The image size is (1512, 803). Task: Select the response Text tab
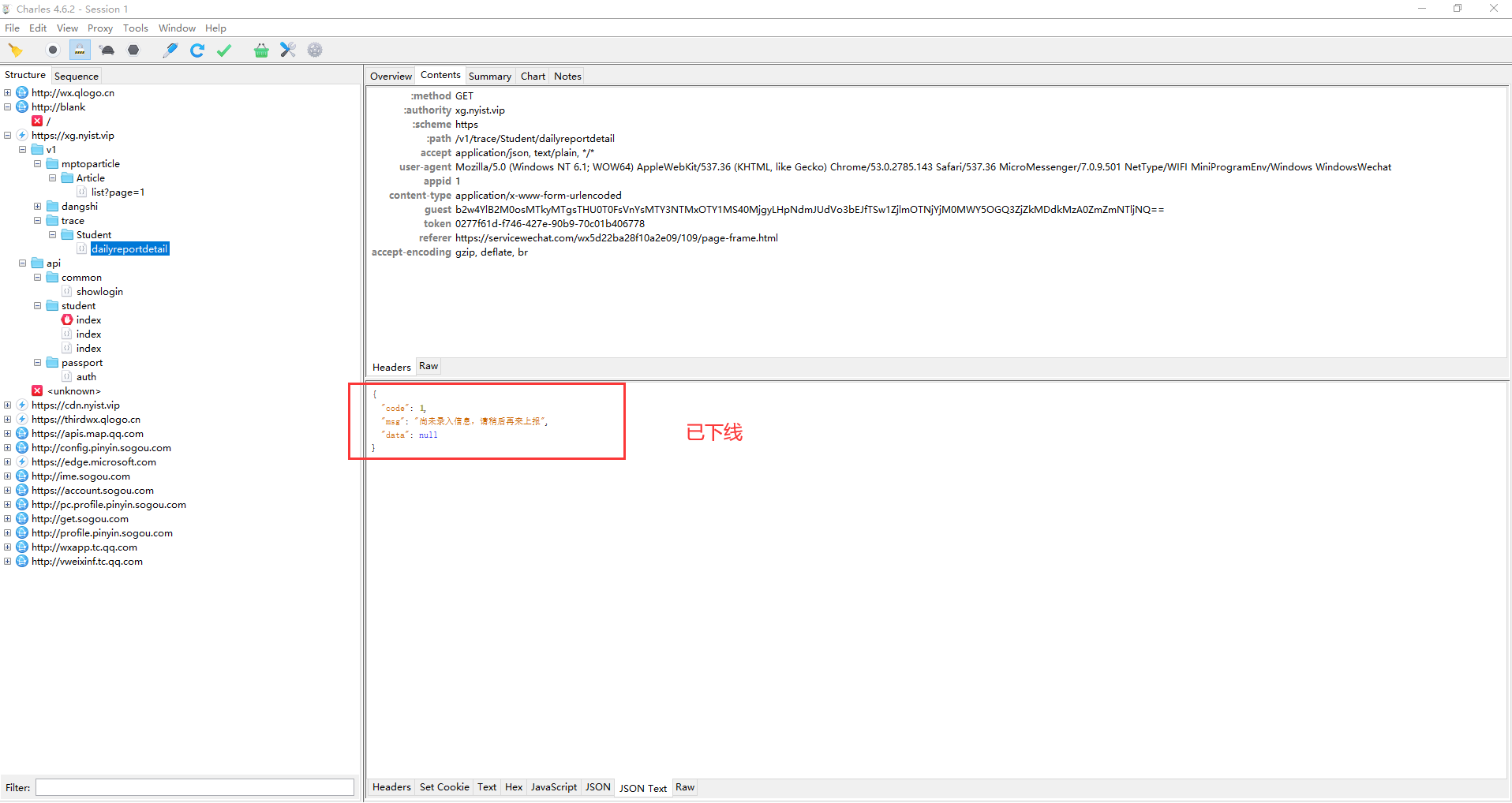coord(487,787)
